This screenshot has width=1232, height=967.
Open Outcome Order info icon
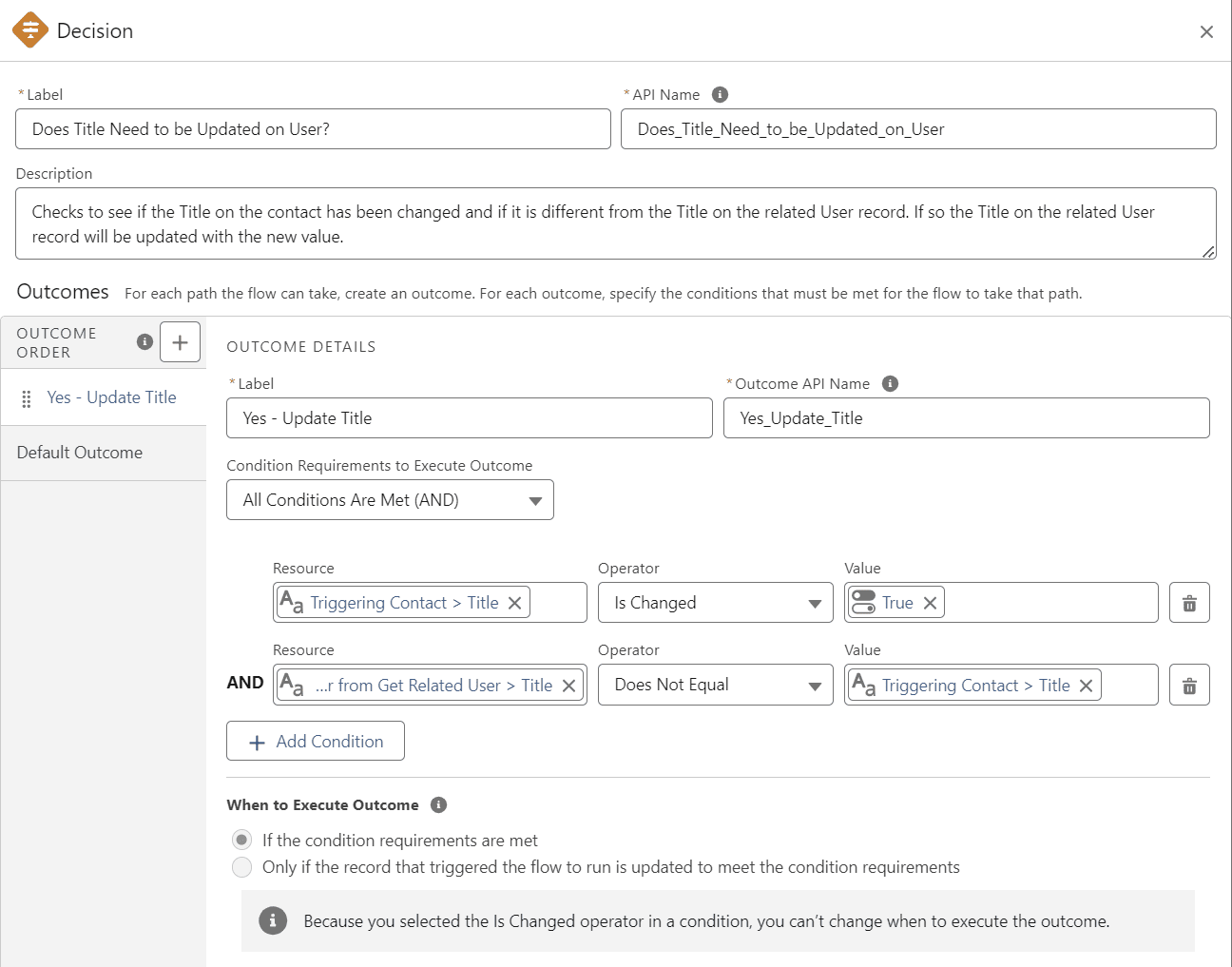(144, 341)
